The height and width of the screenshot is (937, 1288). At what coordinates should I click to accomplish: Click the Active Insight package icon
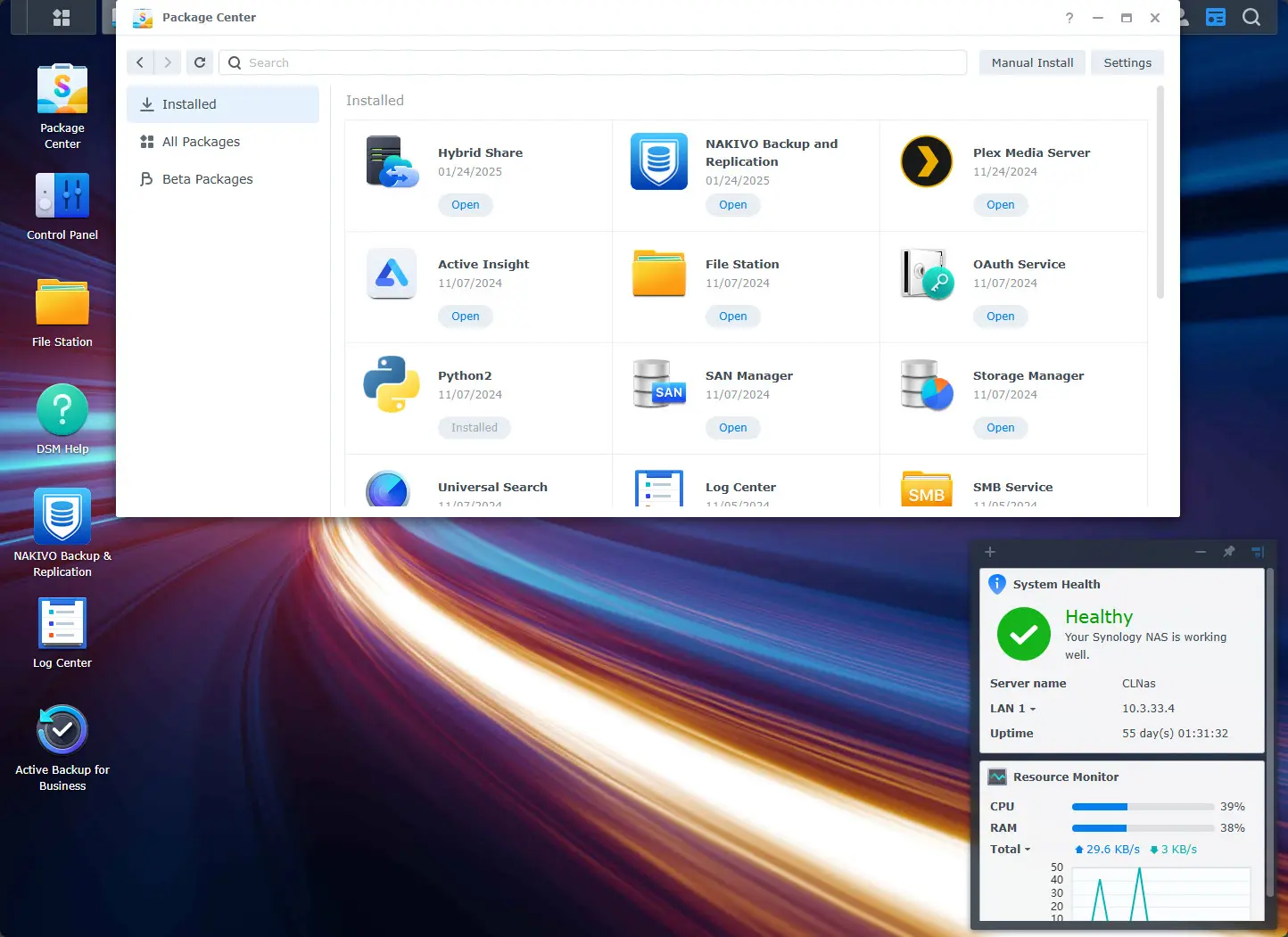(x=392, y=273)
